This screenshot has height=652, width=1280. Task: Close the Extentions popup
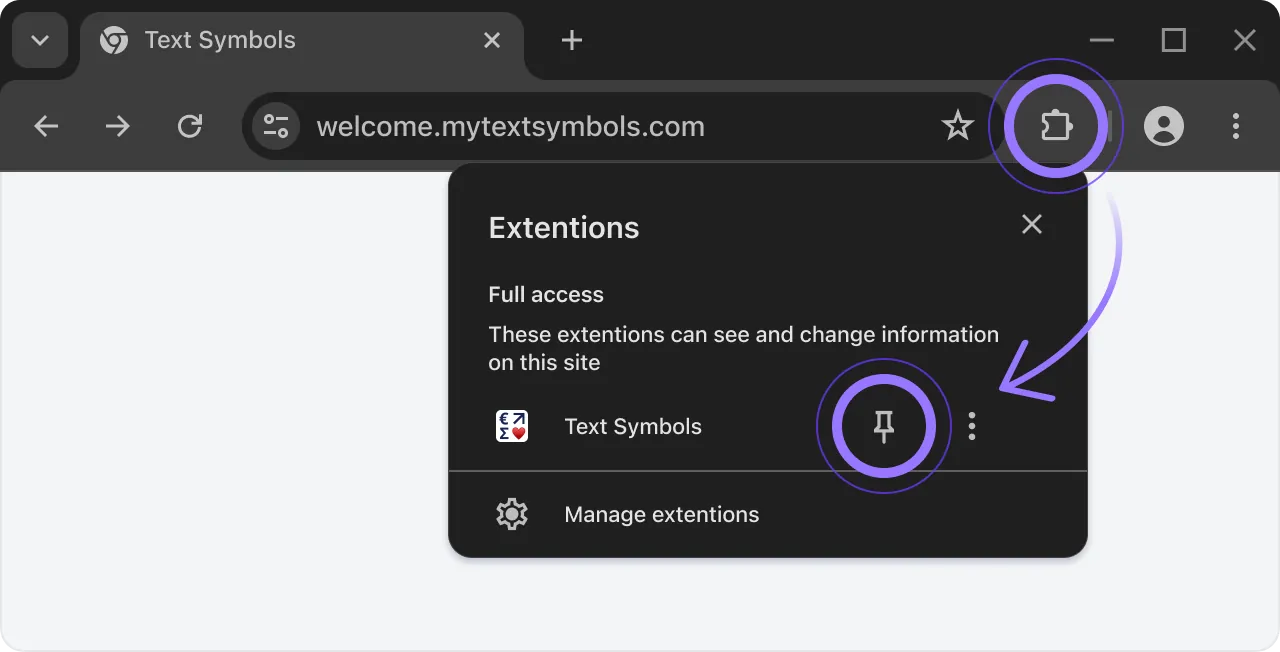coord(1032,224)
